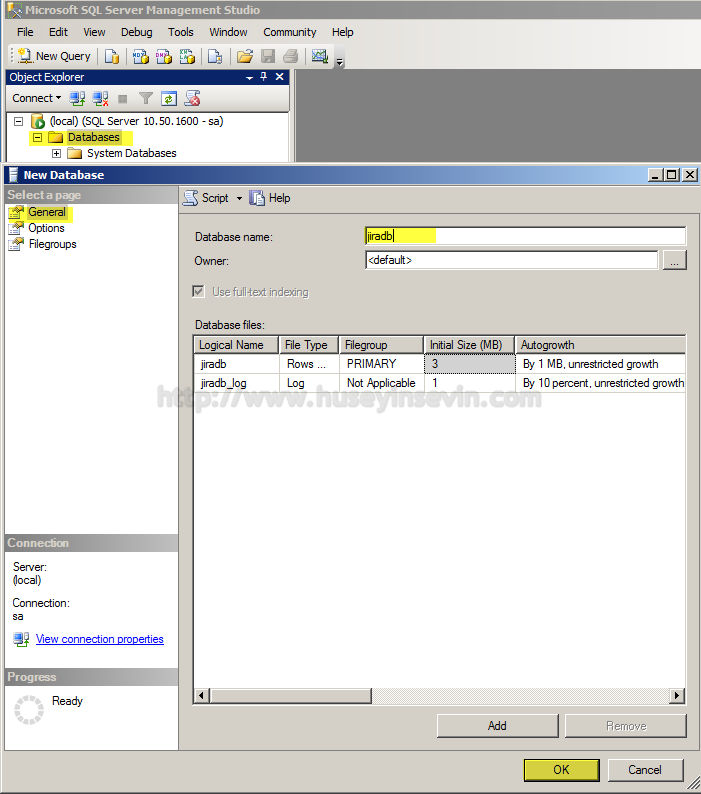Viewport: 701px width, 794px height.
Task: Click the File Type column header
Action: pyautogui.click(x=309, y=345)
